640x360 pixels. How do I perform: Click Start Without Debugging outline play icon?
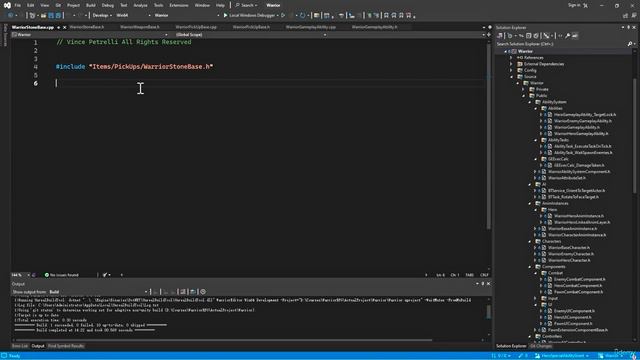point(283,15)
